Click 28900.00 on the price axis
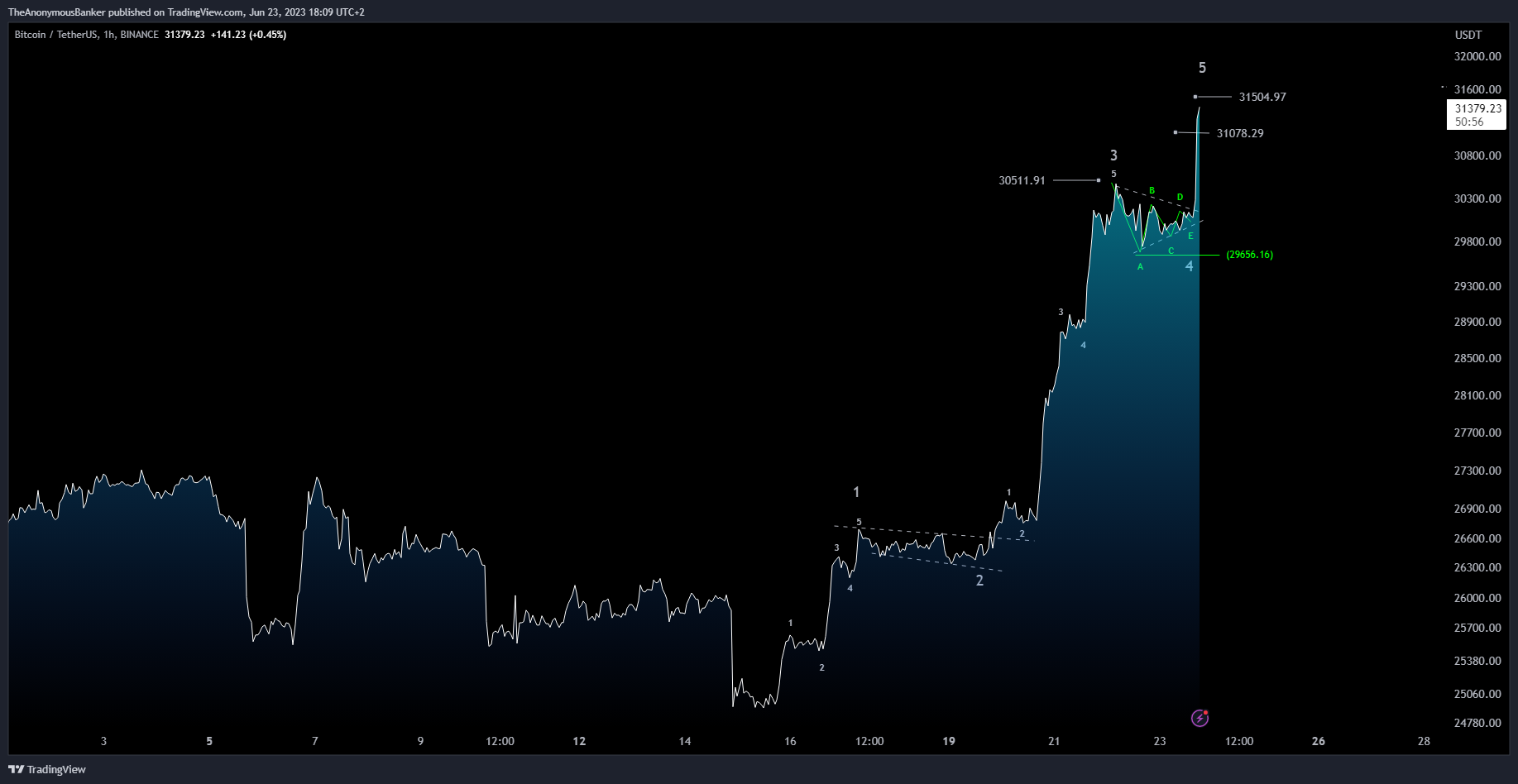The width and height of the screenshot is (1518, 784). (x=1477, y=322)
